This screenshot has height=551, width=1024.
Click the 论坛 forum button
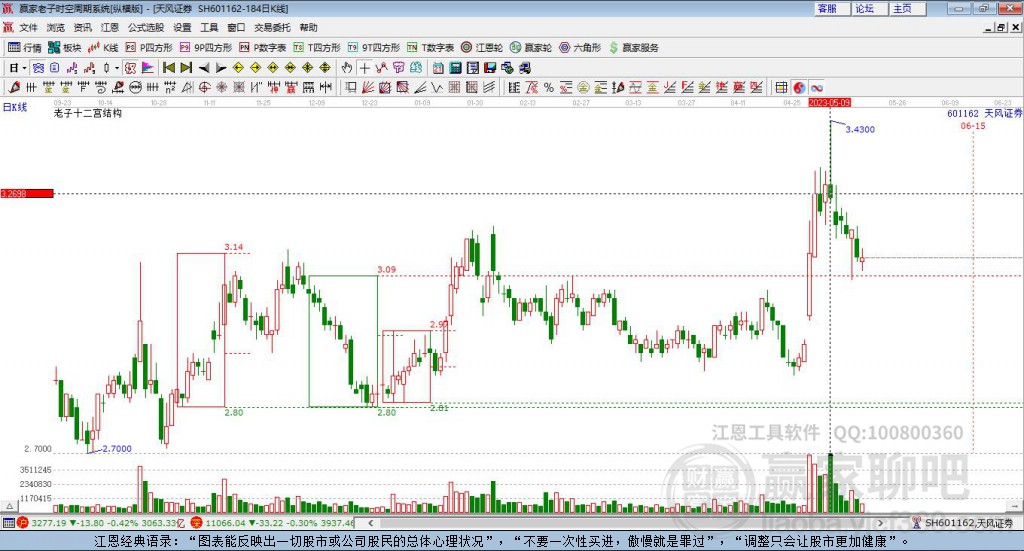click(870, 8)
